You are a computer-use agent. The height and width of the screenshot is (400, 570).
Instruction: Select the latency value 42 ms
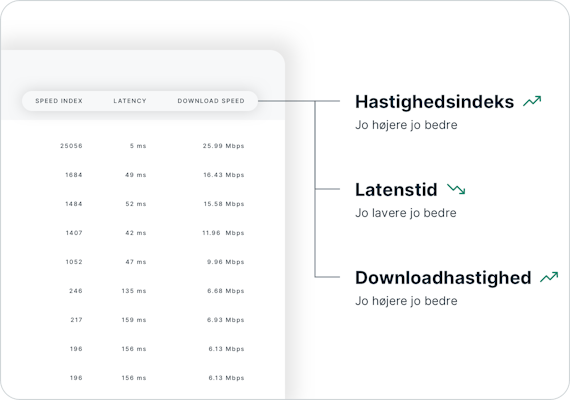click(136, 233)
